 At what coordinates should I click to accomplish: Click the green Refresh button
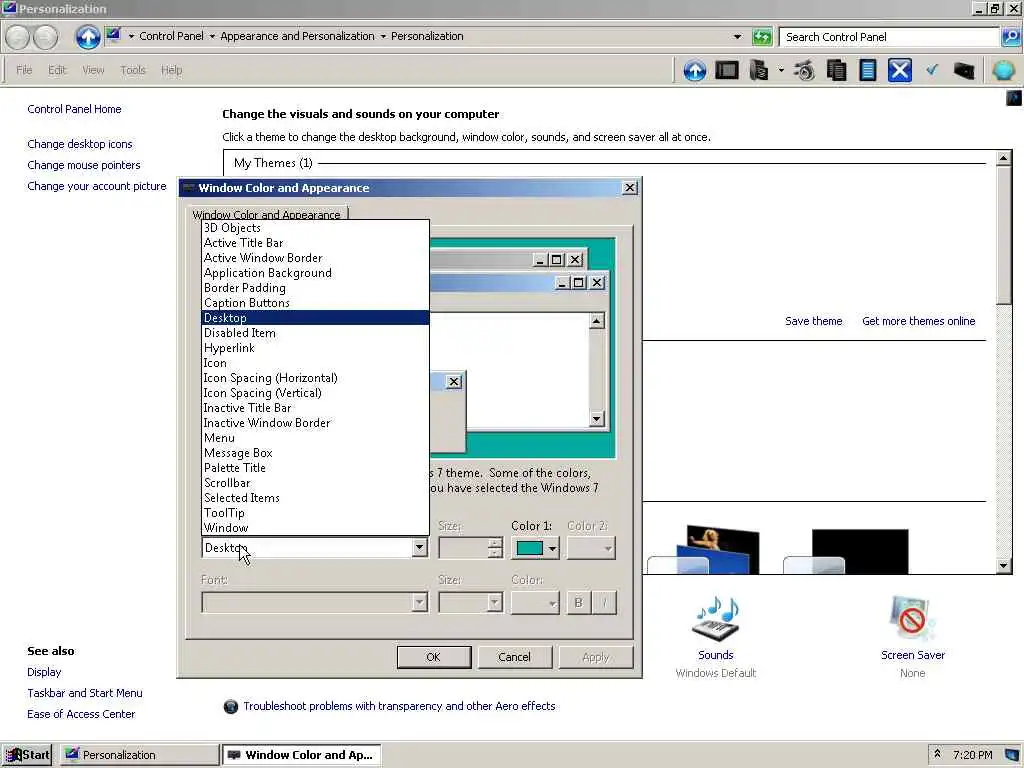point(761,37)
